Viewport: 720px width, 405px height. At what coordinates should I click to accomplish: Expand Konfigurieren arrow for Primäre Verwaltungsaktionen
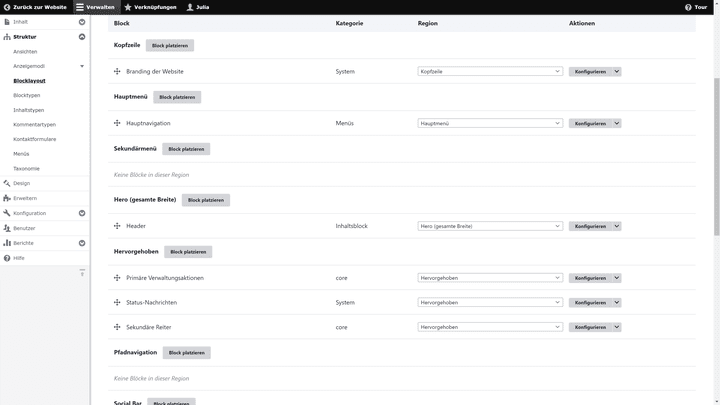pyautogui.click(x=617, y=278)
